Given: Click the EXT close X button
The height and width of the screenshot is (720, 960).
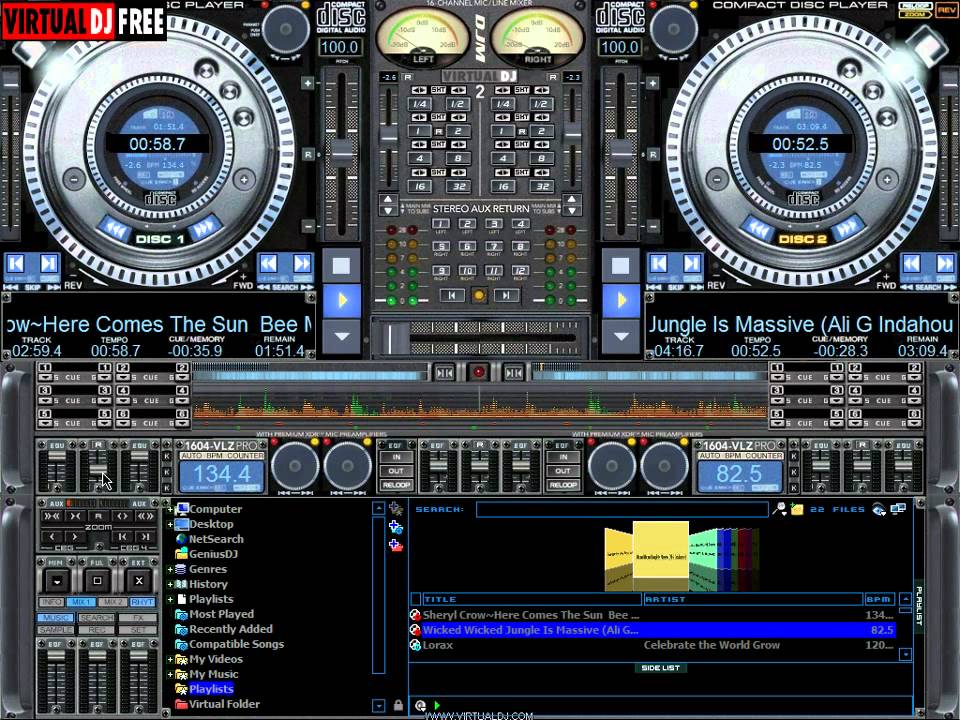Looking at the screenshot, I should [139, 580].
